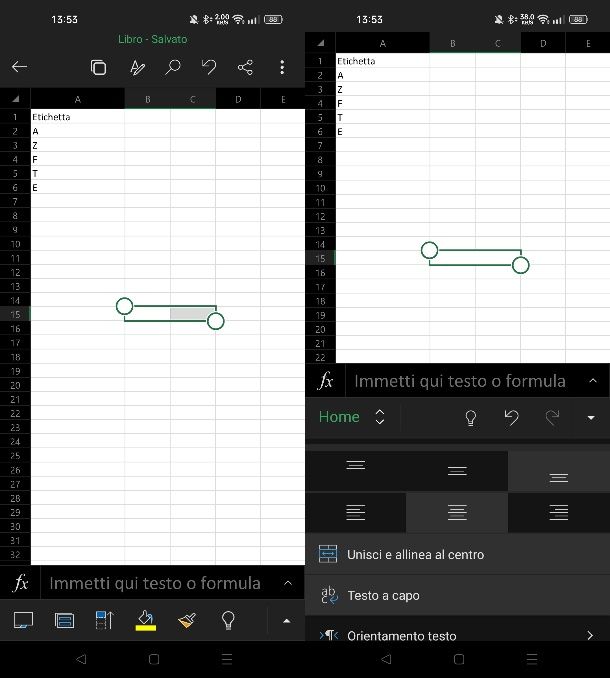610x678 pixels.
Task: Tap Android home button under the right screen
Action: 459,659
